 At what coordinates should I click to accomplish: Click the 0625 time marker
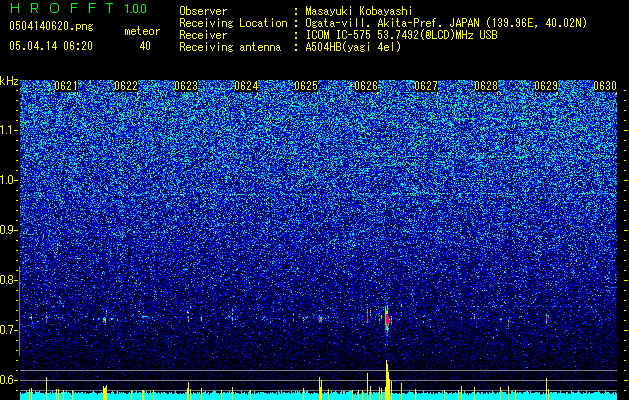click(306, 86)
